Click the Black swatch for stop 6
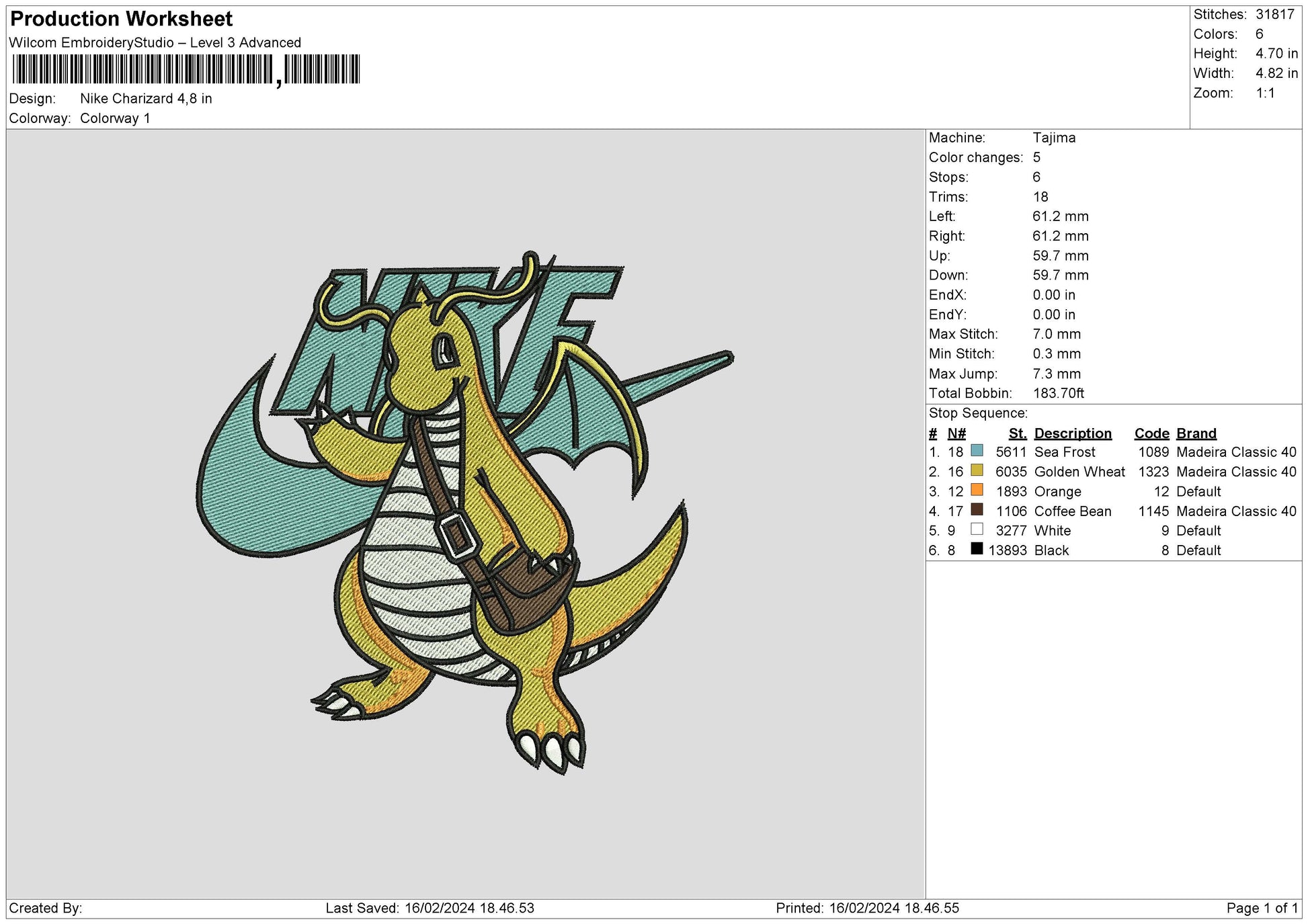This screenshot has width=1308, height=924. [x=978, y=550]
